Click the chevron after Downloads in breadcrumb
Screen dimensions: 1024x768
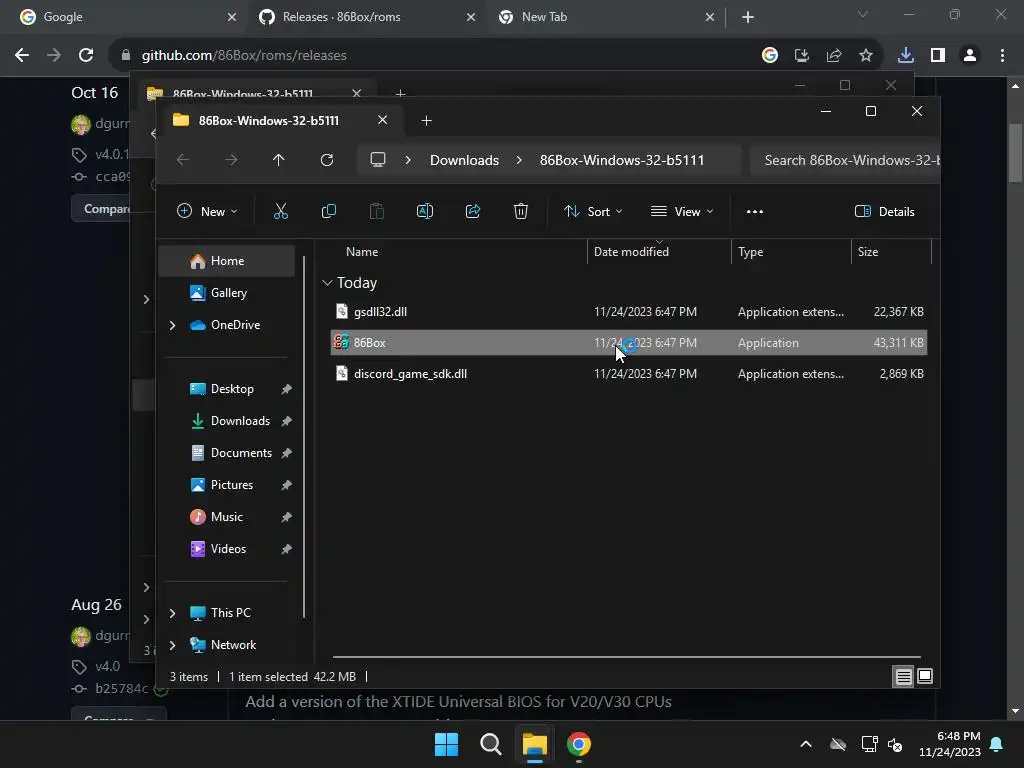(x=519, y=160)
